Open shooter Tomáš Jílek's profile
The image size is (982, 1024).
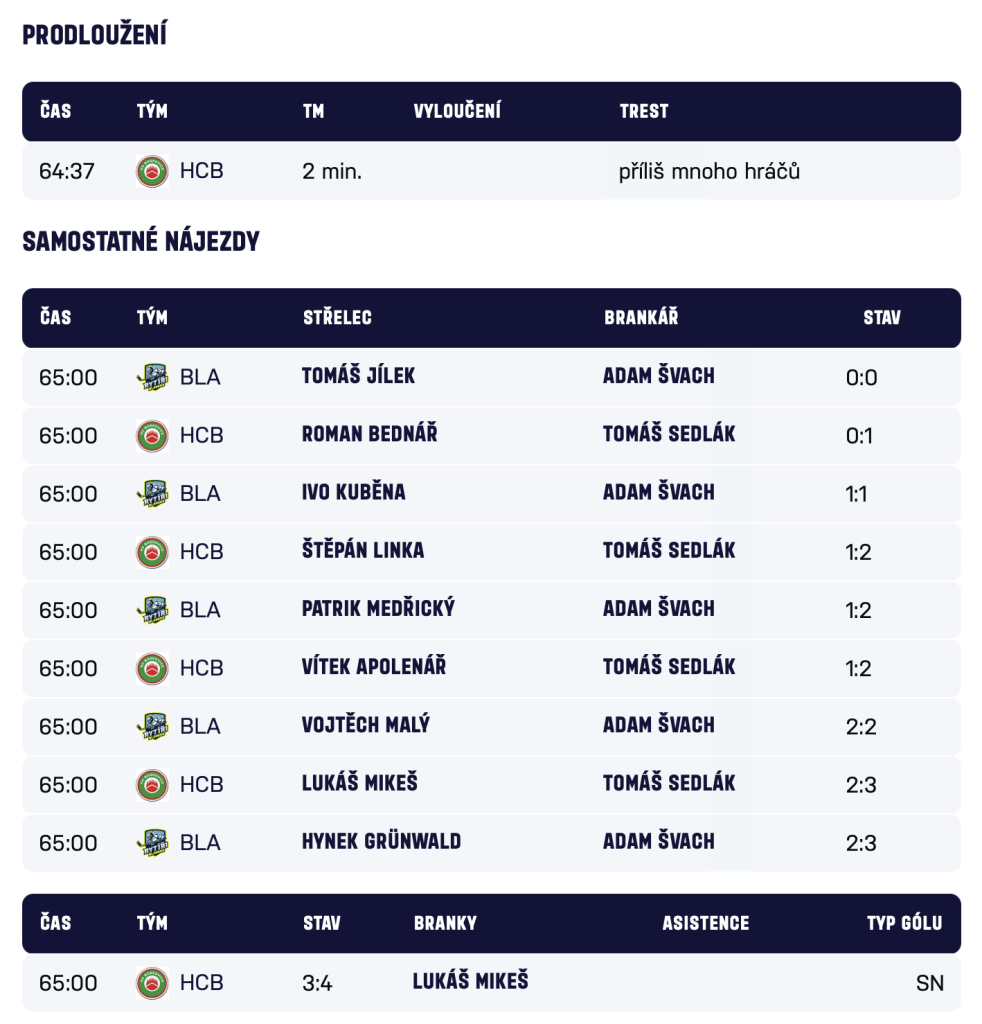(x=358, y=376)
